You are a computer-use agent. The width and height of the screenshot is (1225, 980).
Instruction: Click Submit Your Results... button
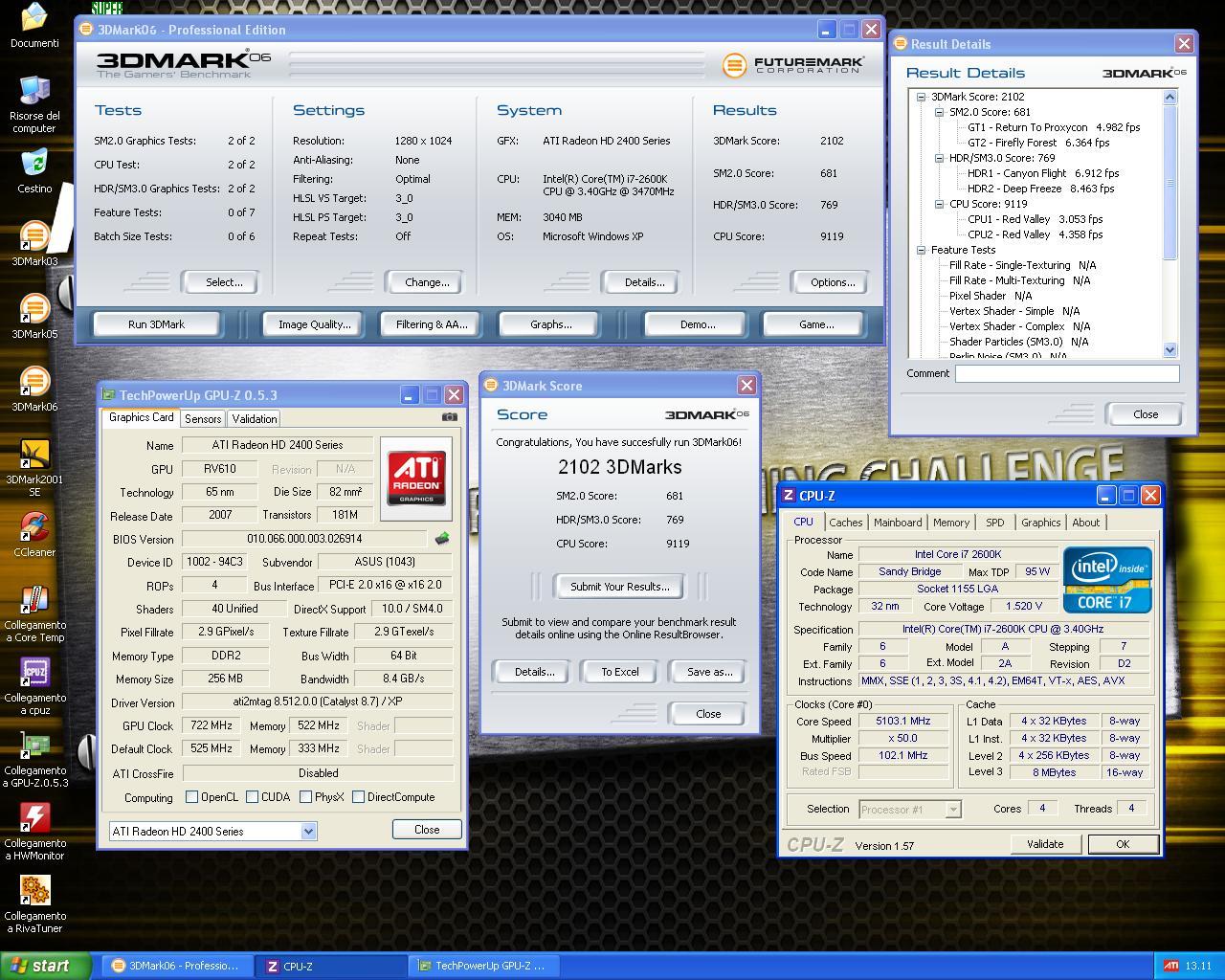point(619,587)
